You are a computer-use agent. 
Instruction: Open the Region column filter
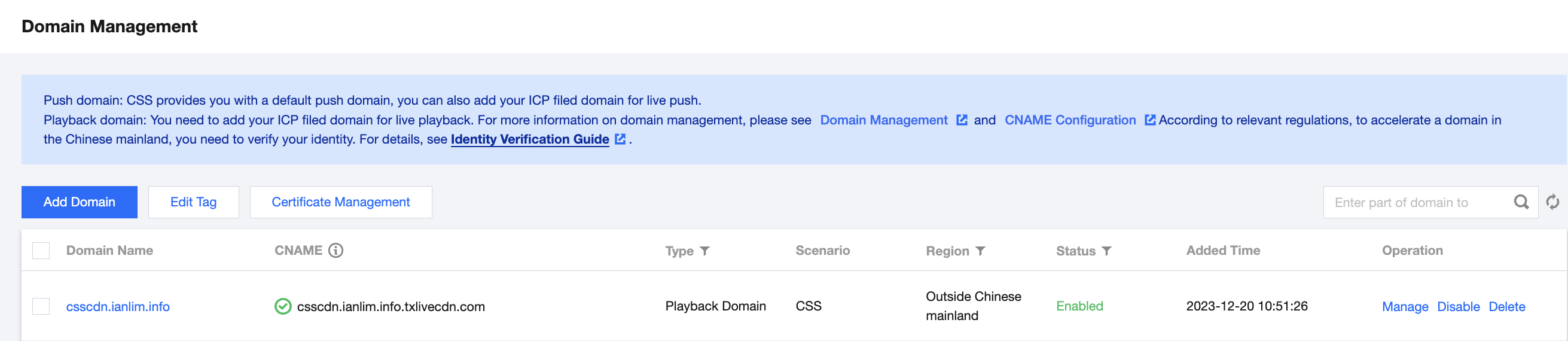click(981, 251)
